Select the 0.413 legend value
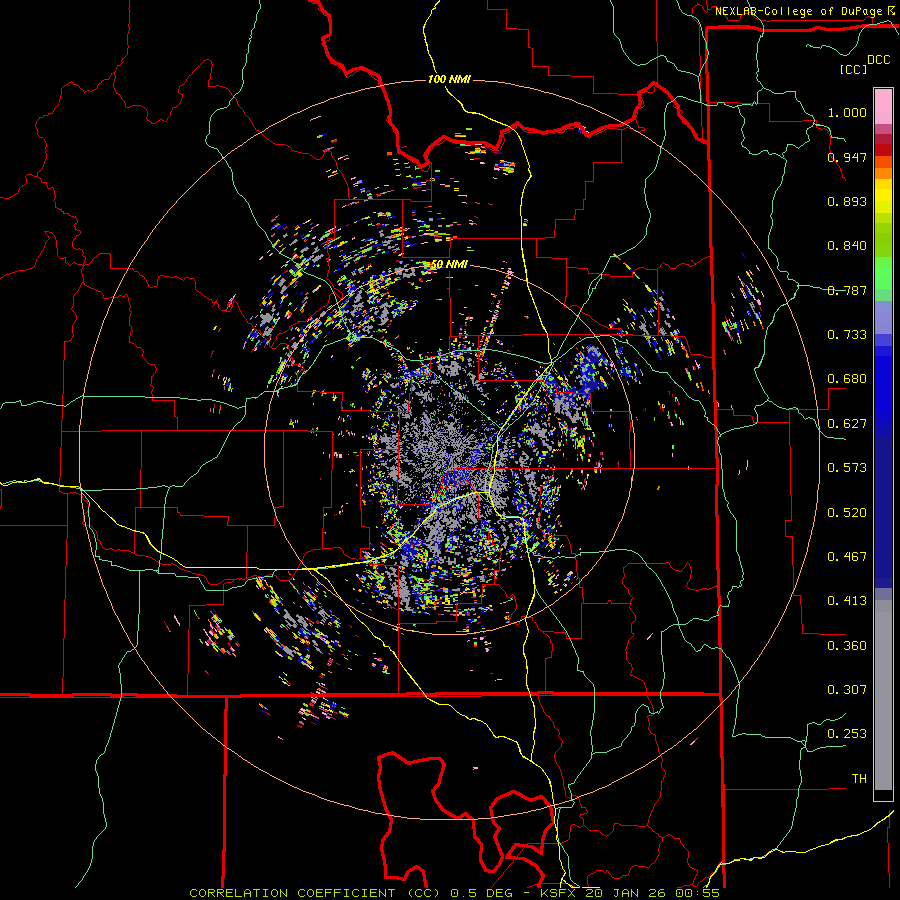900x900 pixels. tap(847, 601)
